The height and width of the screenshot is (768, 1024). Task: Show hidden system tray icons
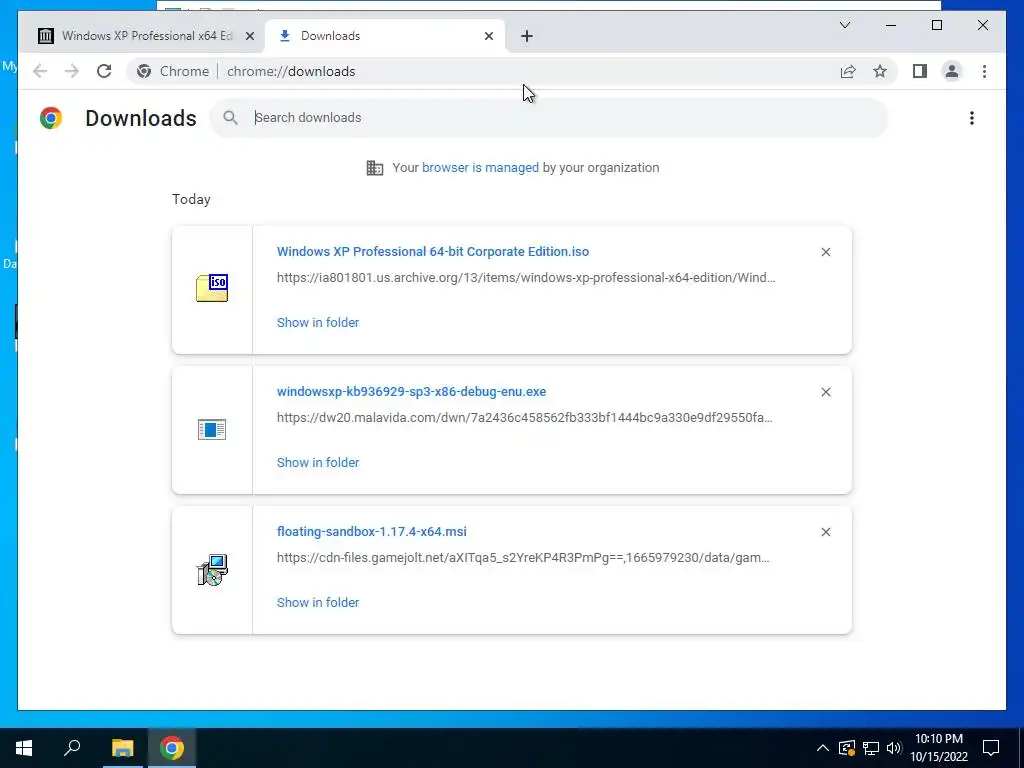point(823,748)
